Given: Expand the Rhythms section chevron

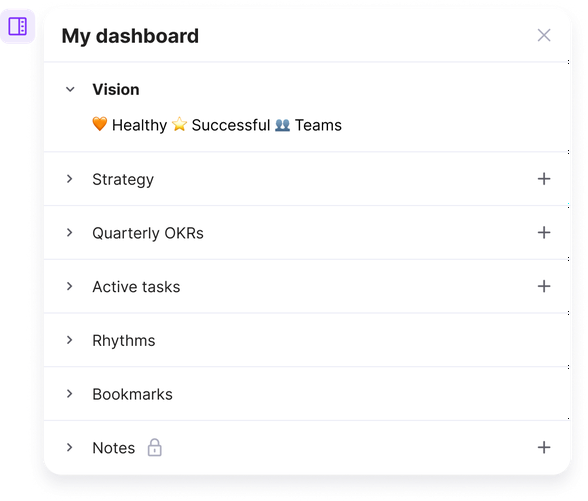Looking at the screenshot, I should (70, 340).
